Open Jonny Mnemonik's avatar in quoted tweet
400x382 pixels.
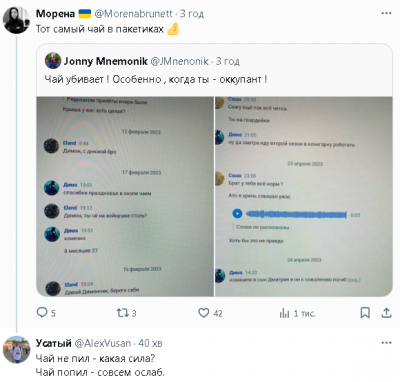53,61
